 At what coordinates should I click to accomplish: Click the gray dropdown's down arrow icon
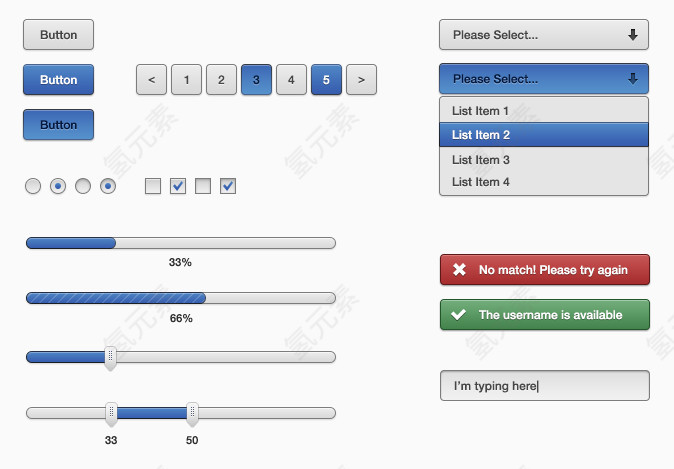click(632, 35)
